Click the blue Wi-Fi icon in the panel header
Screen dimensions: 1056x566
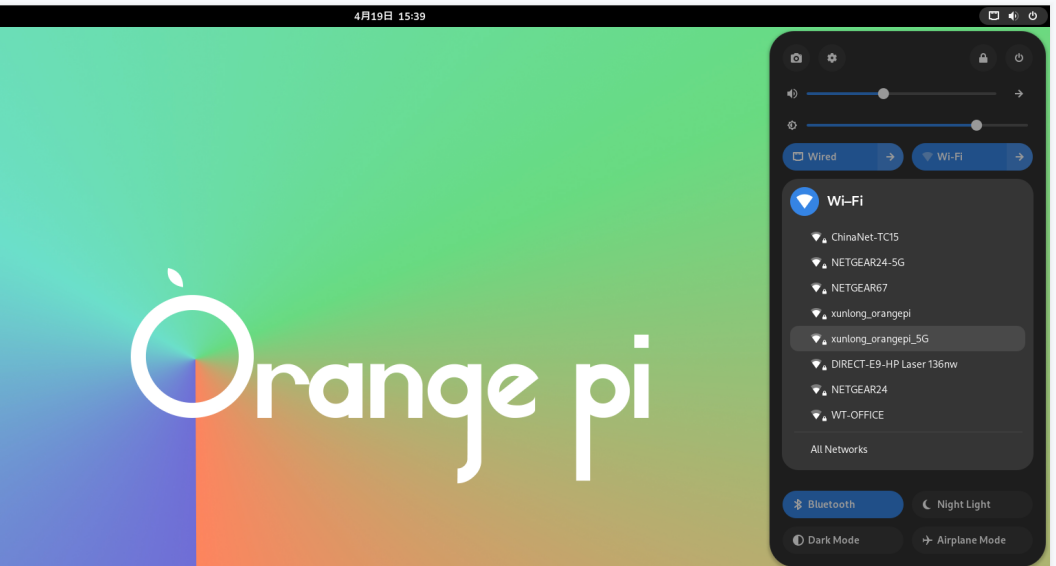(804, 201)
